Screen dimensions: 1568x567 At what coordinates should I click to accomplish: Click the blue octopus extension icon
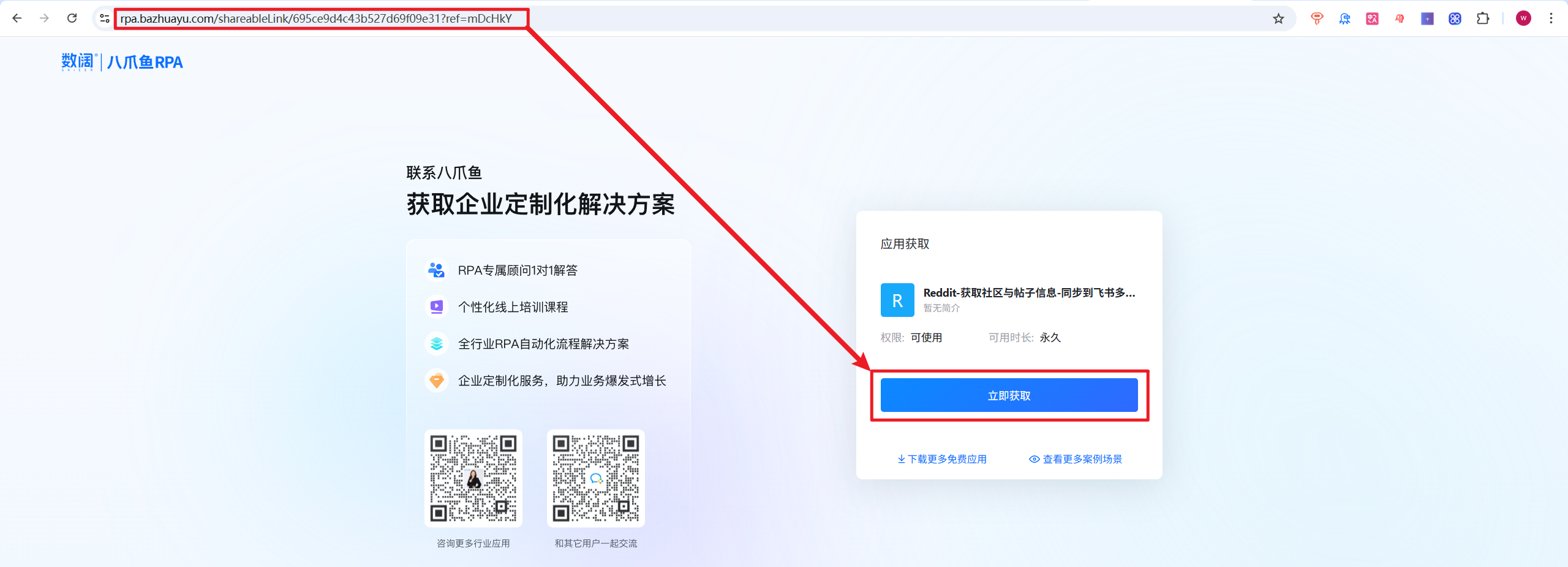[x=1344, y=18]
